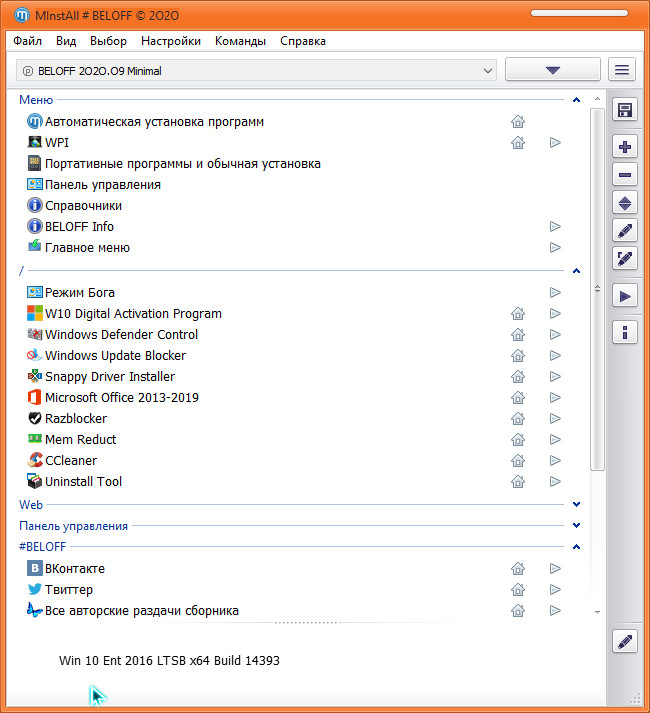The width and height of the screenshot is (650, 713).
Task: Click the wide down-triangle dropdown button
Action: (553, 70)
